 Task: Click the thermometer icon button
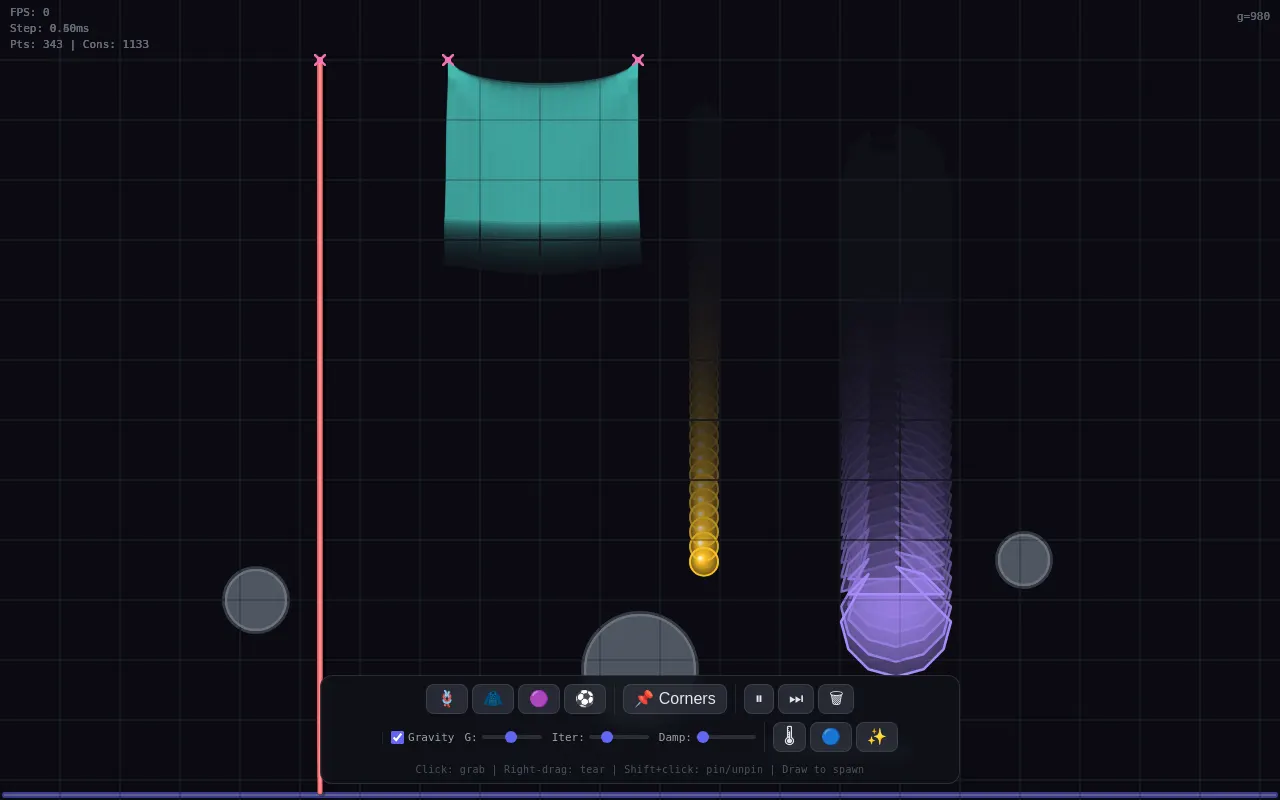pos(789,737)
